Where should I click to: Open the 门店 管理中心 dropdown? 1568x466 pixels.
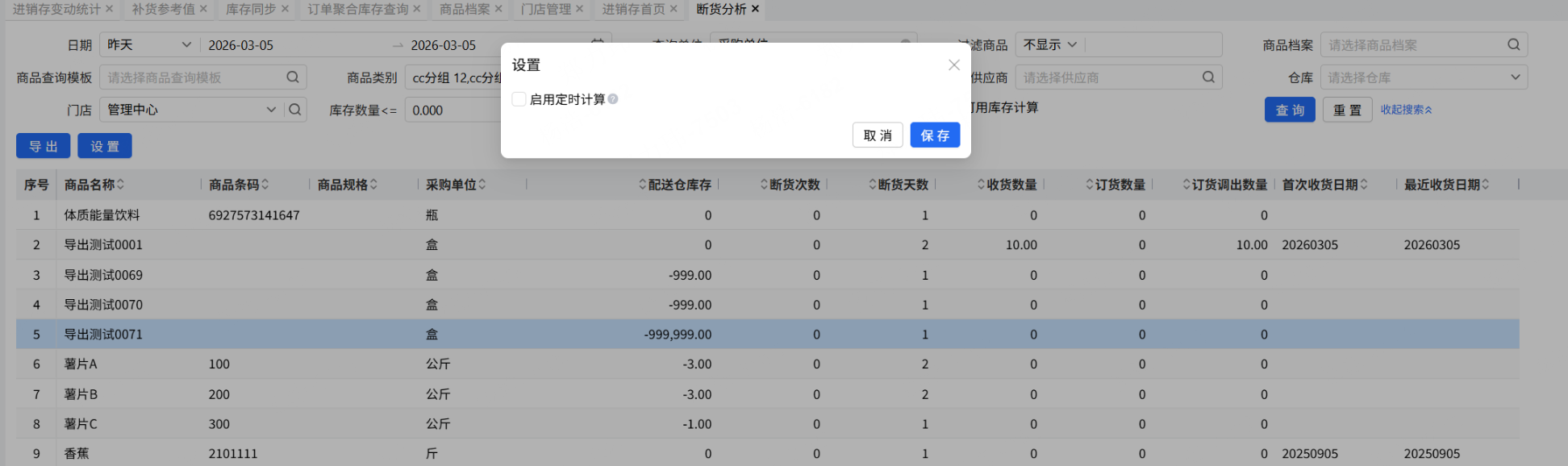pos(192,110)
